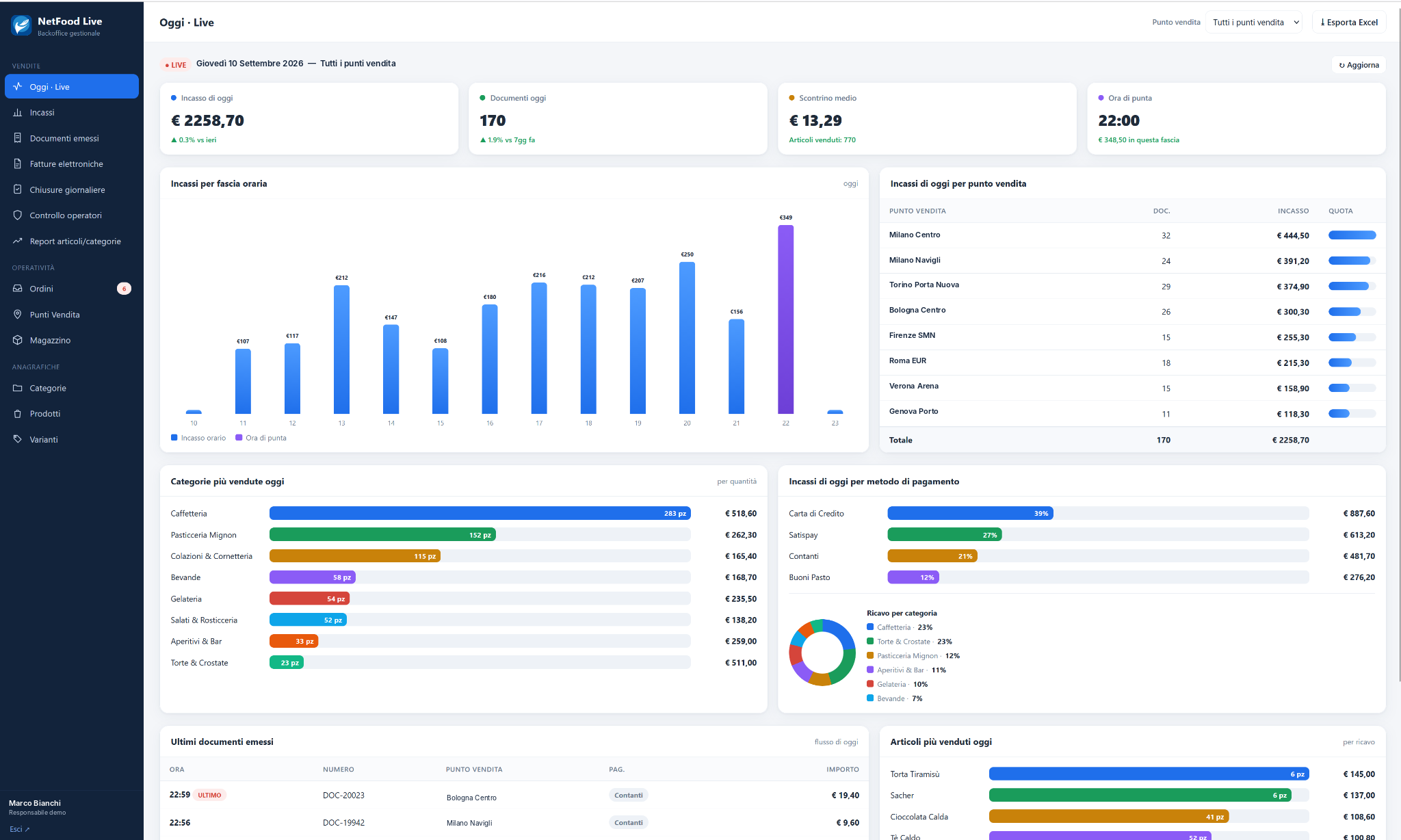Screen dimensions: 1401x840
Task: Open Documenti emessi in the sidebar
Action: tap(72, 138)
